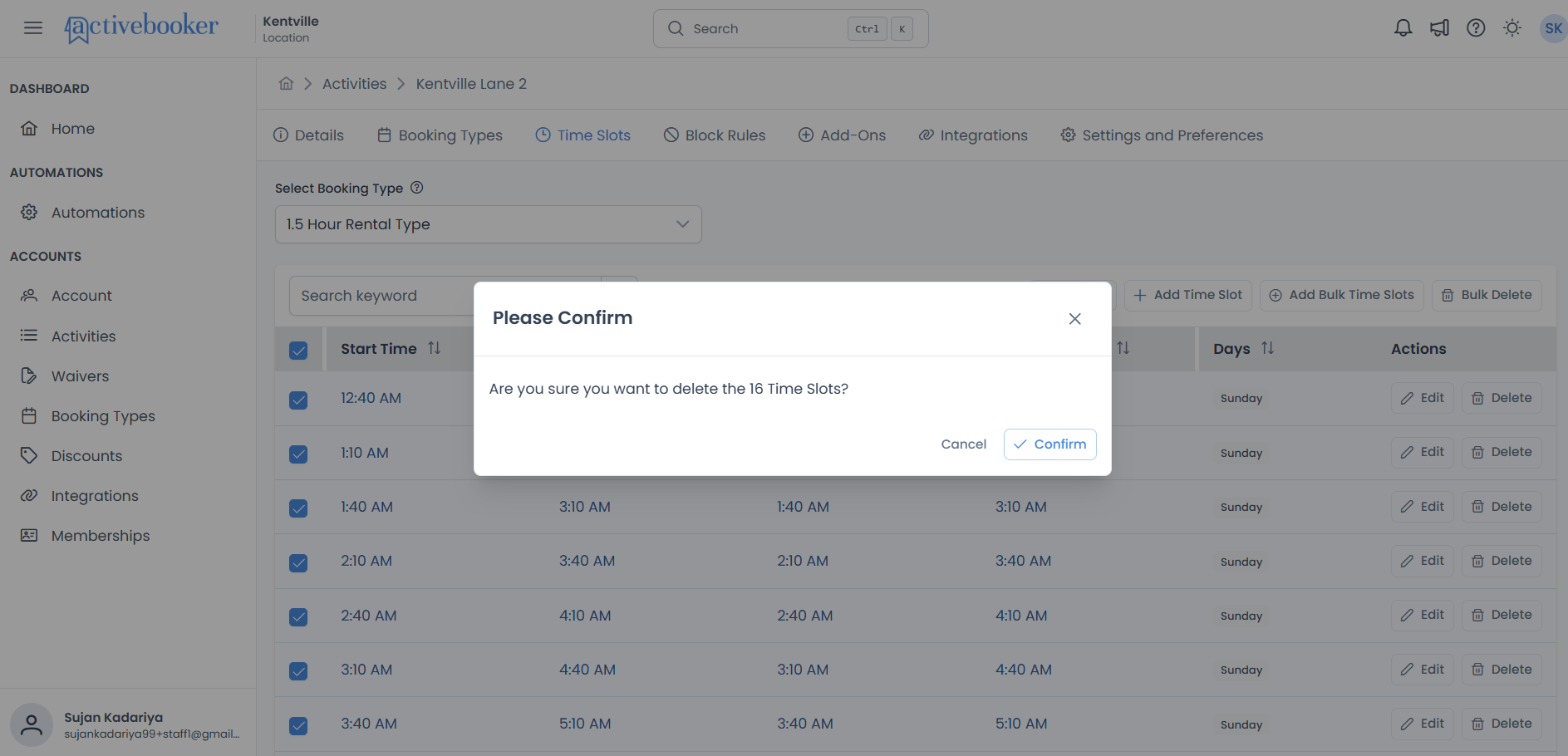The image size is (1568, 756).
Task: Click Select Booking Type help icon
Action: [417, 188]
